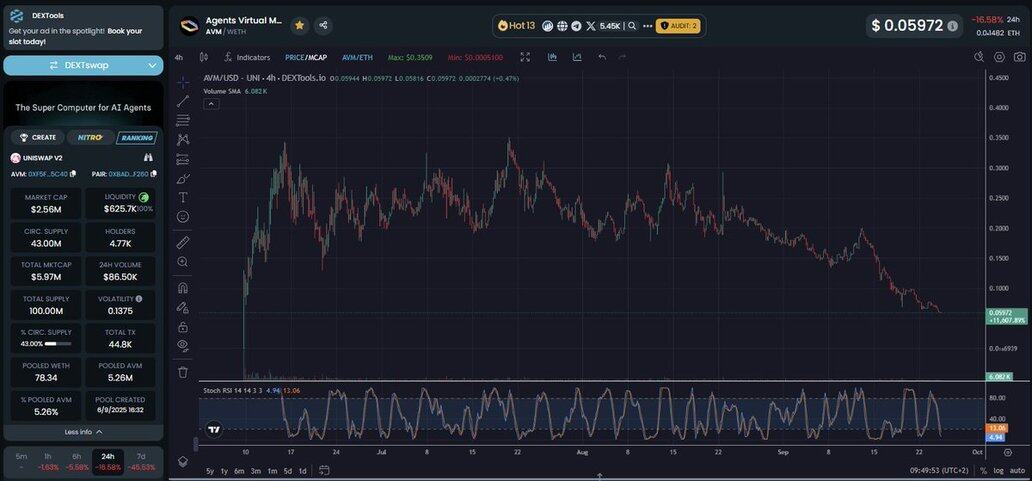1032x481 pixels.
Task: Click the CREATE button
Action: click(38, 138)
